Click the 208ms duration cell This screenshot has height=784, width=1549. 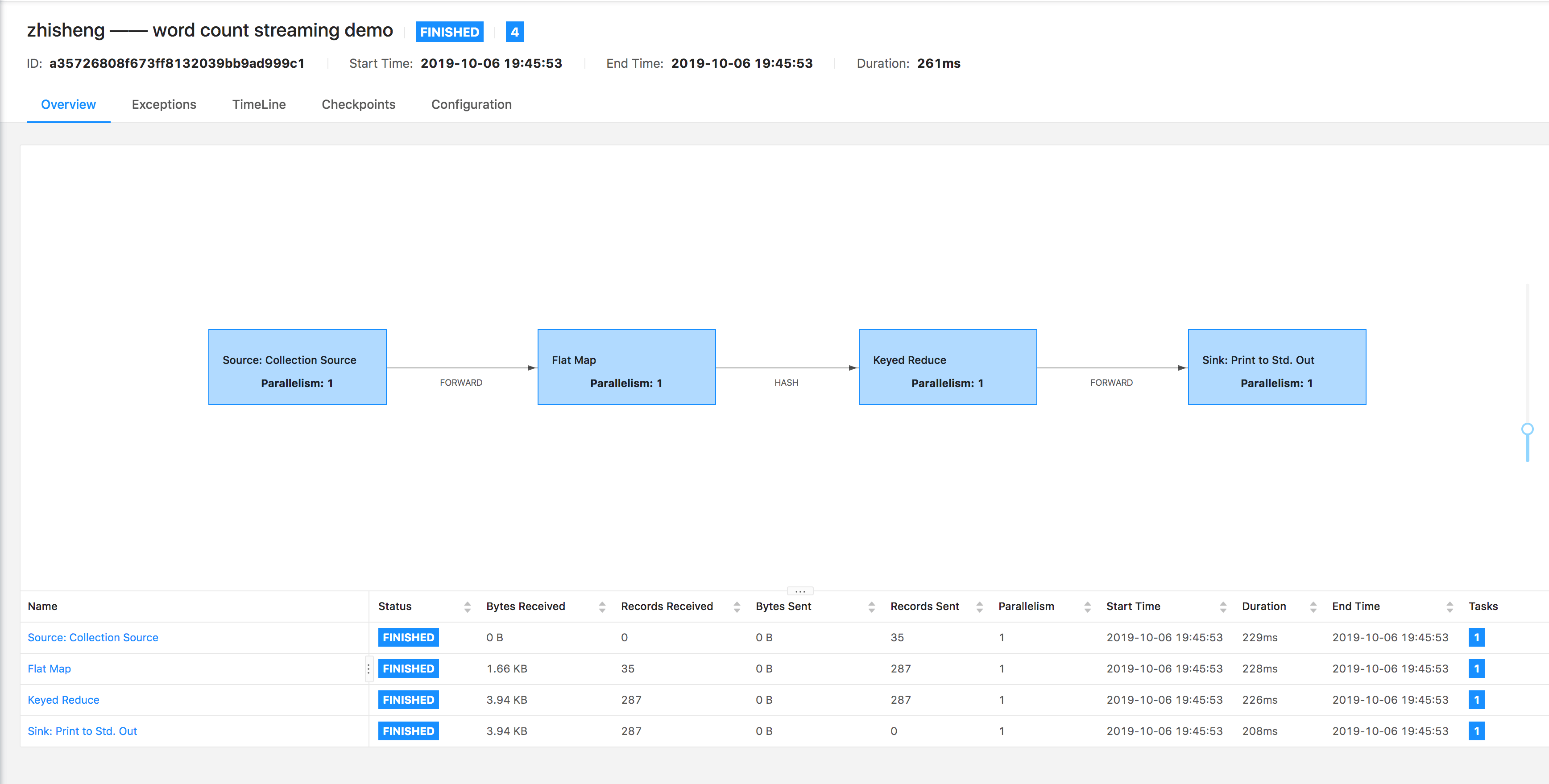click(x=1260, y=731)
